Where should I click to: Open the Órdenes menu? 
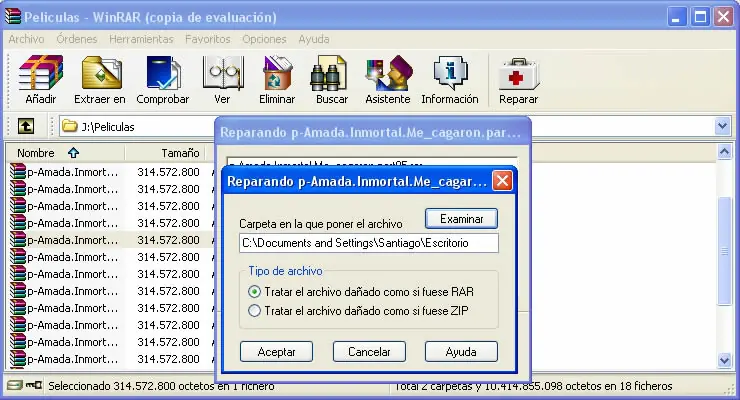pos(76,39)
